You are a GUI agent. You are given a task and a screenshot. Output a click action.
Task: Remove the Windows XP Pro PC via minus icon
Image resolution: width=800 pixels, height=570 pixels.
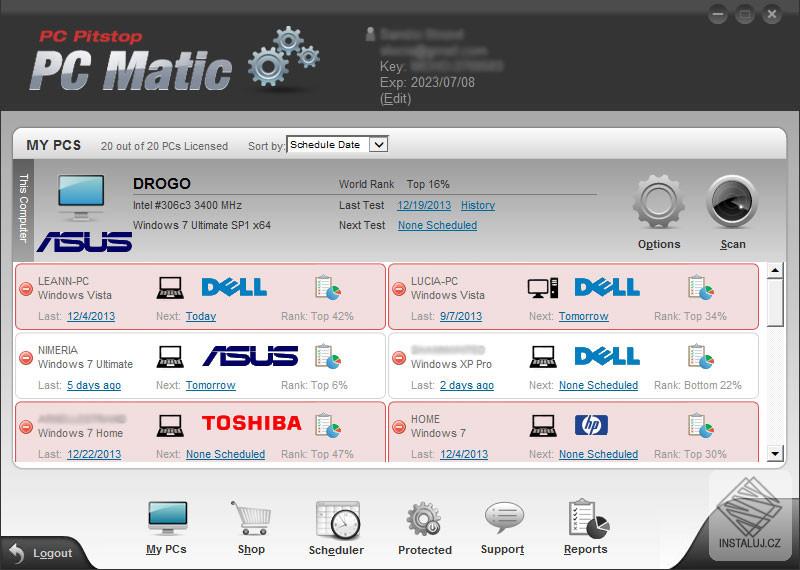tap(399, 358)
